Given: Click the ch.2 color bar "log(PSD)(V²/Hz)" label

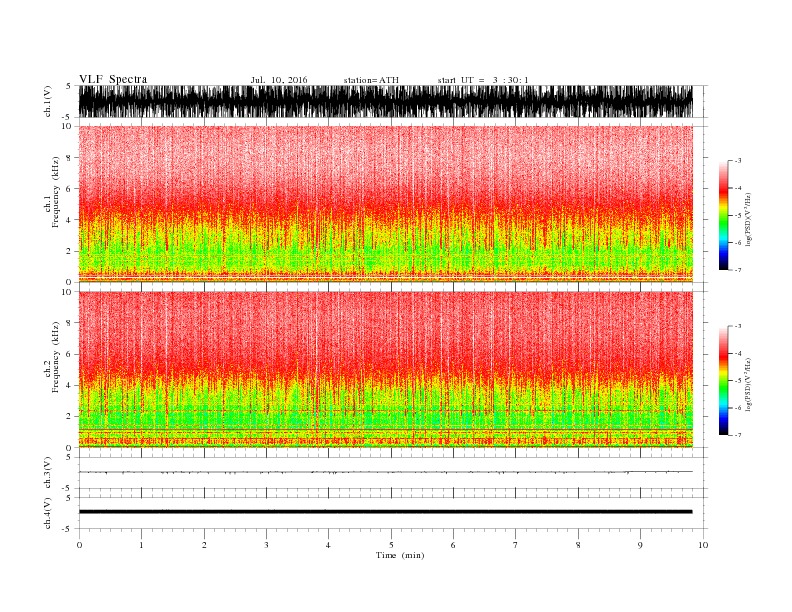Looking at the screenshot, I should (749, 384).
